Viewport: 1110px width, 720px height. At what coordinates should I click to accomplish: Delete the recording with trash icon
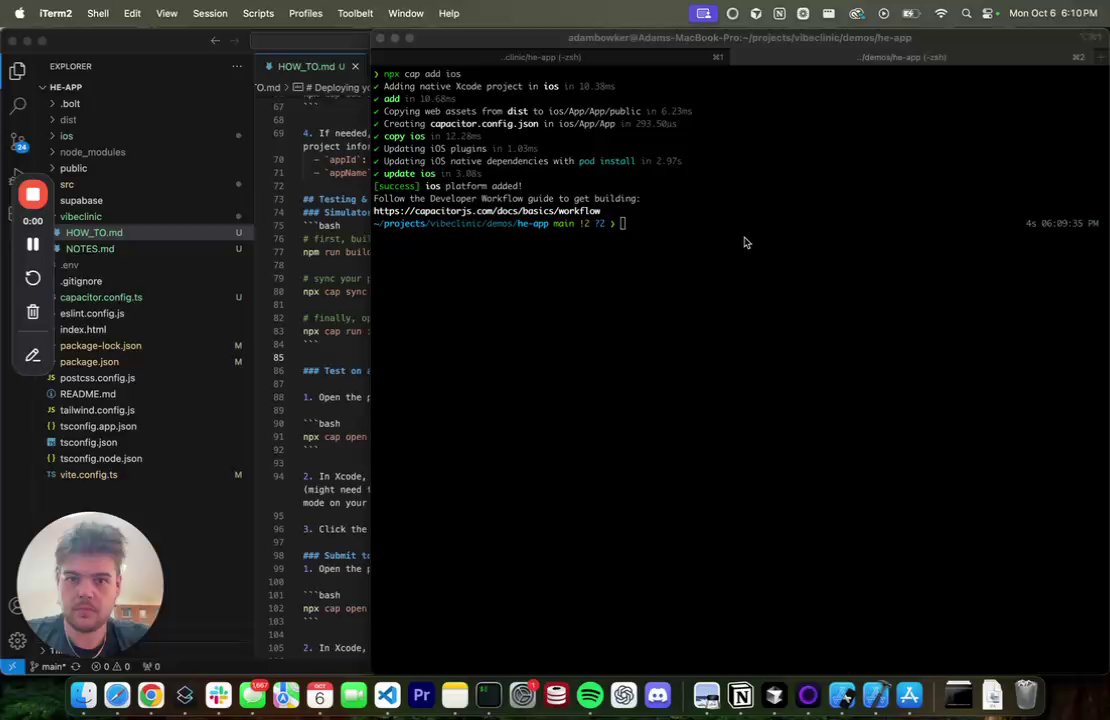coord(33,312)
